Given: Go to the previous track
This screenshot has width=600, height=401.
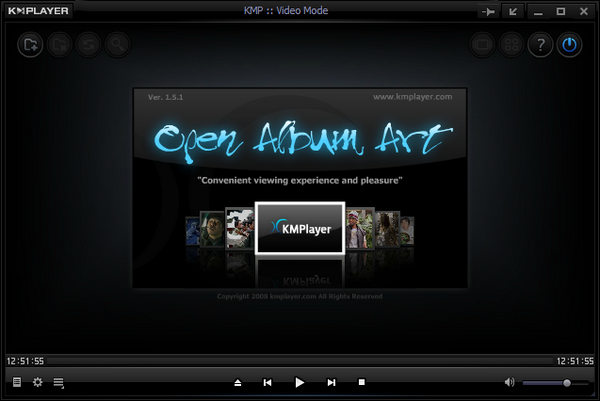Looking at the screenshot, I should (268, 382).
